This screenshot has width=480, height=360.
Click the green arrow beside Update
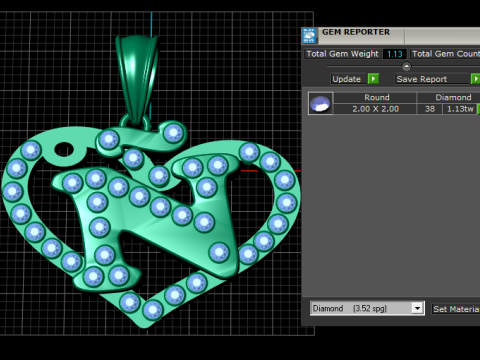[x=373, y=79]
